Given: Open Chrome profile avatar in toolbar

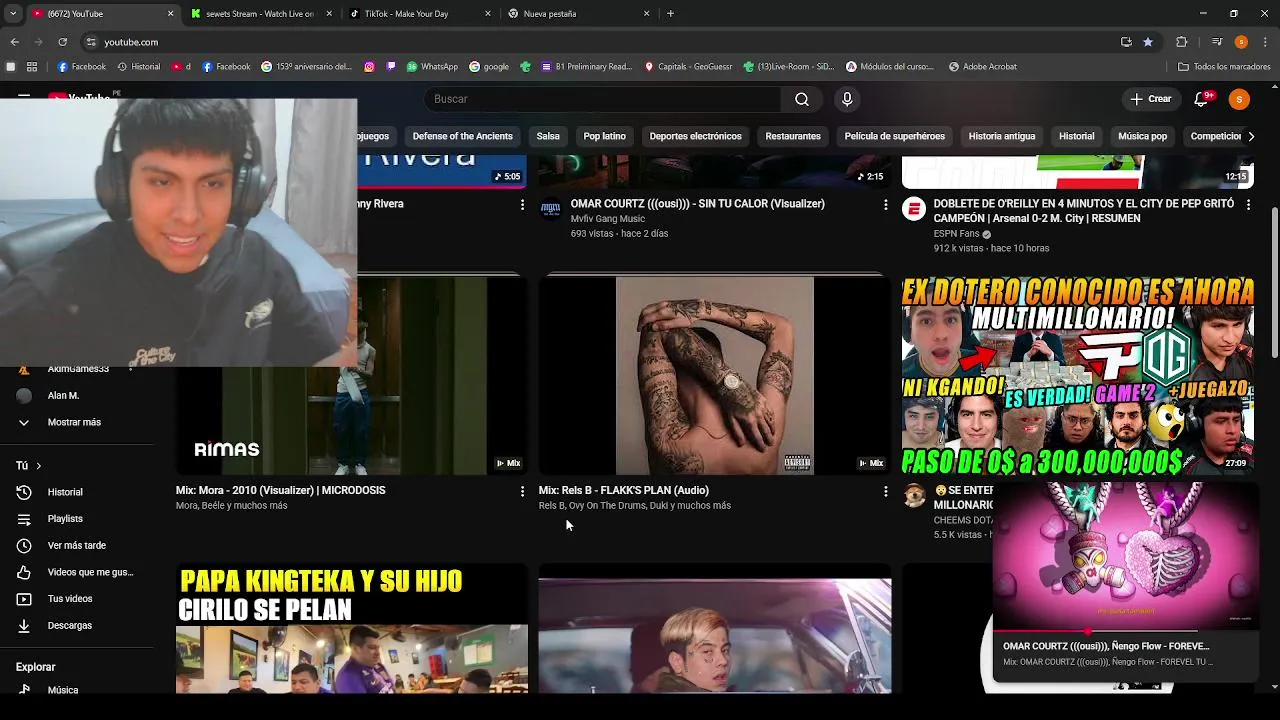Looking at the screenshot, I should (x=1241, y=42).
